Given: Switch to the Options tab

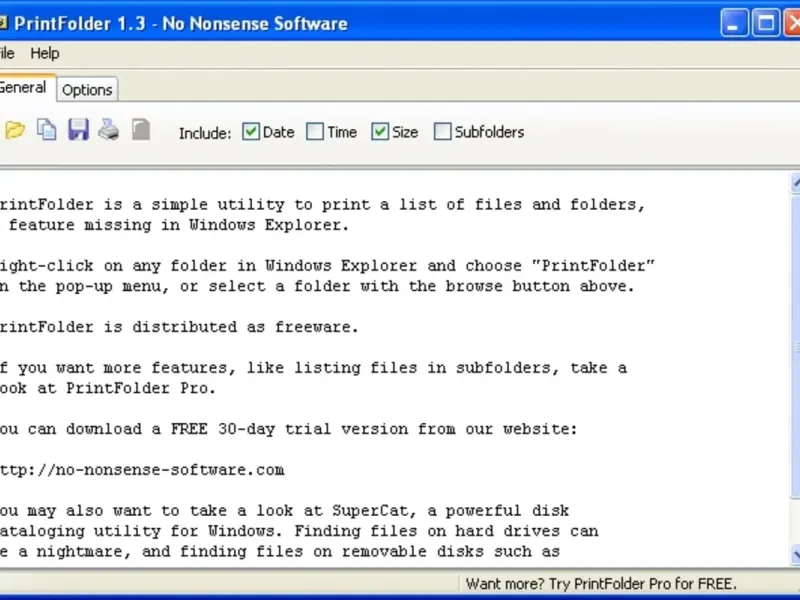Looking at the screenshot, I should (87, 90).
